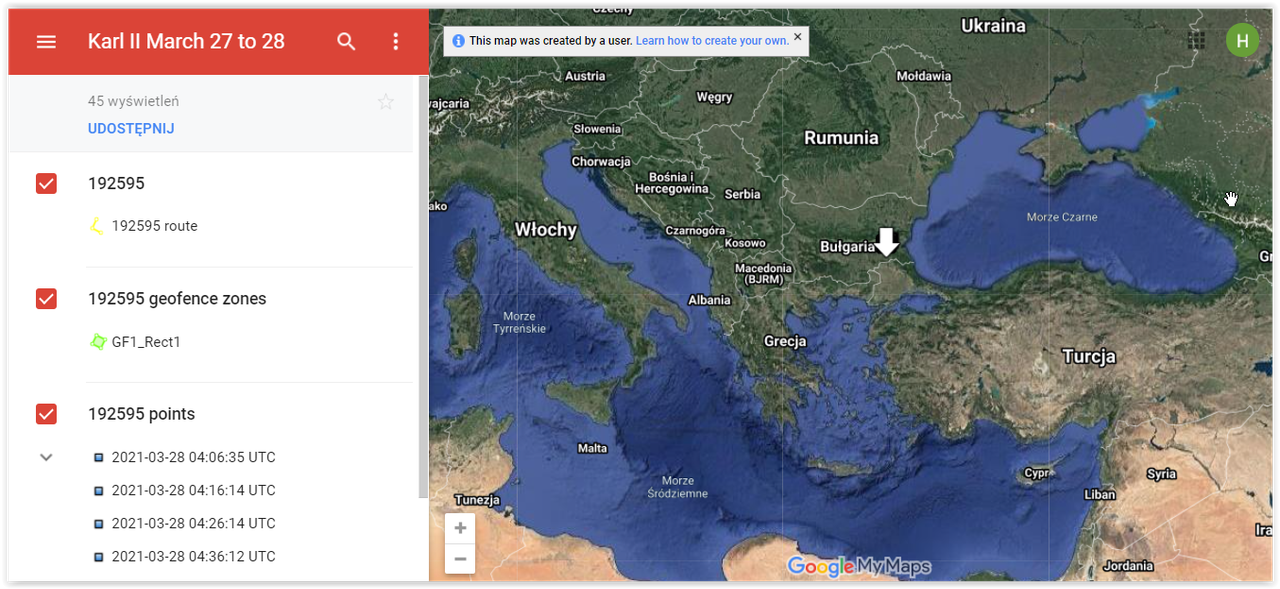Click the 'Turcja' label on the map
This screenshot has width=1280, height=589.
[x=1089, y=356]
